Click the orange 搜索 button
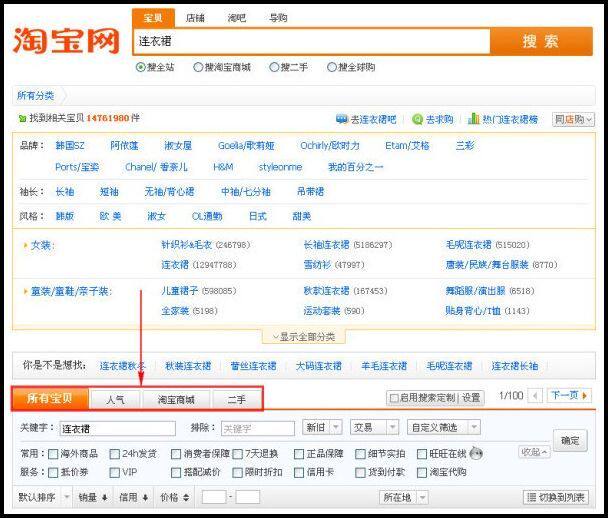 [x=541, y=41]
